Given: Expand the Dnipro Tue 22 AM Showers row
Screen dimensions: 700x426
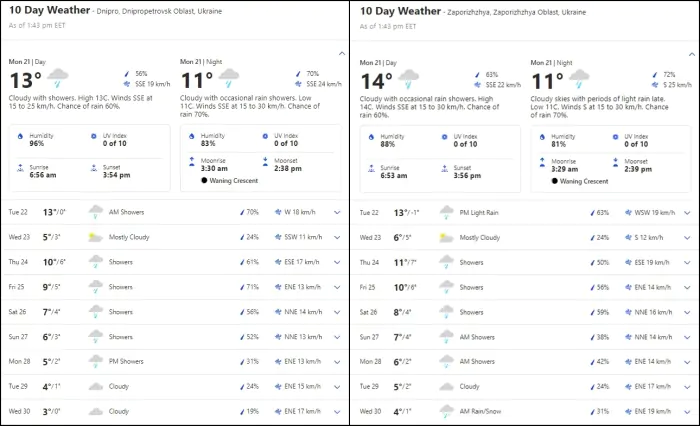Looking at the screenshot, I should tap(337, 212).
